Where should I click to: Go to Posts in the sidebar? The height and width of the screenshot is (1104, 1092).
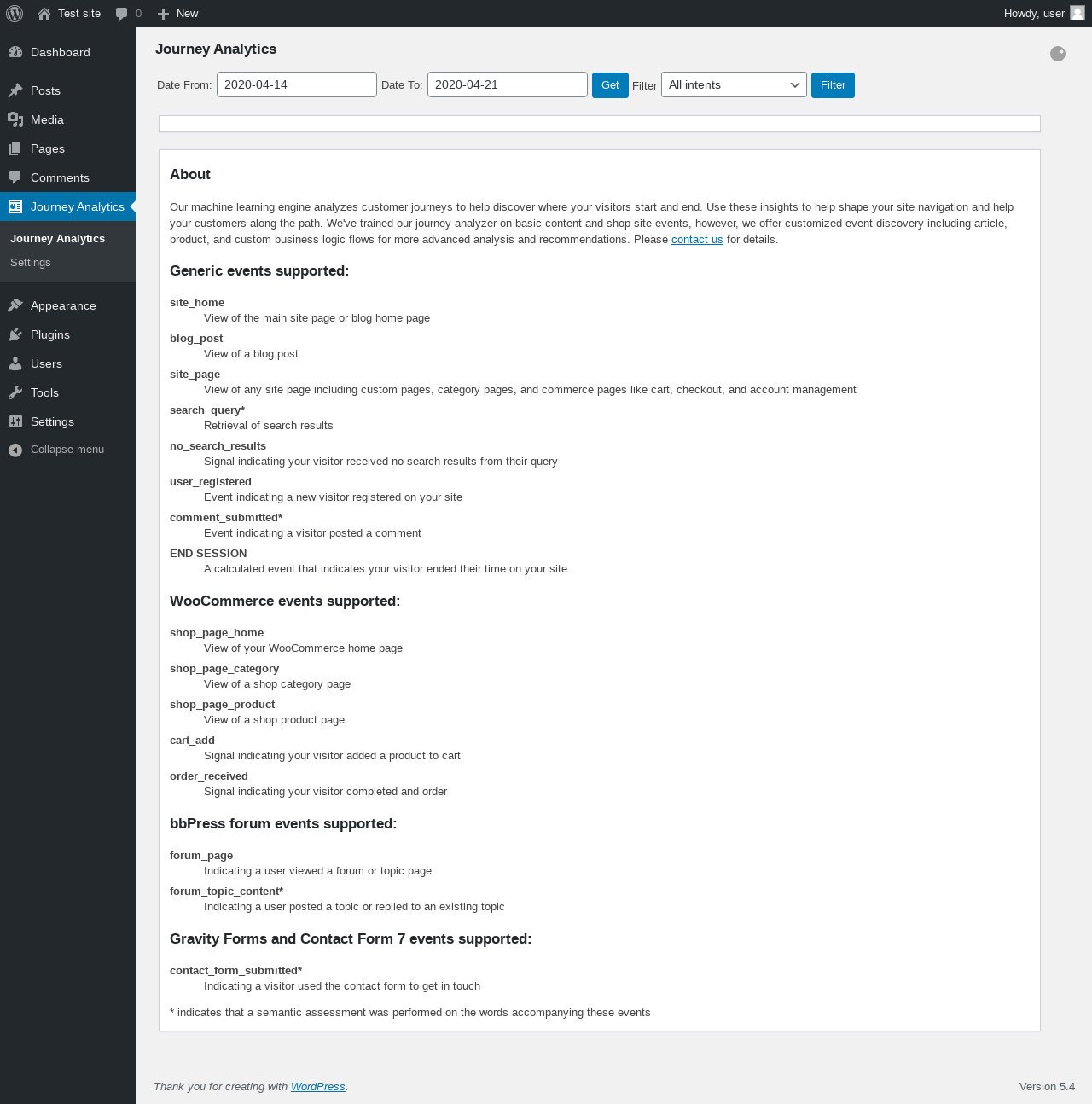[68, 90]
